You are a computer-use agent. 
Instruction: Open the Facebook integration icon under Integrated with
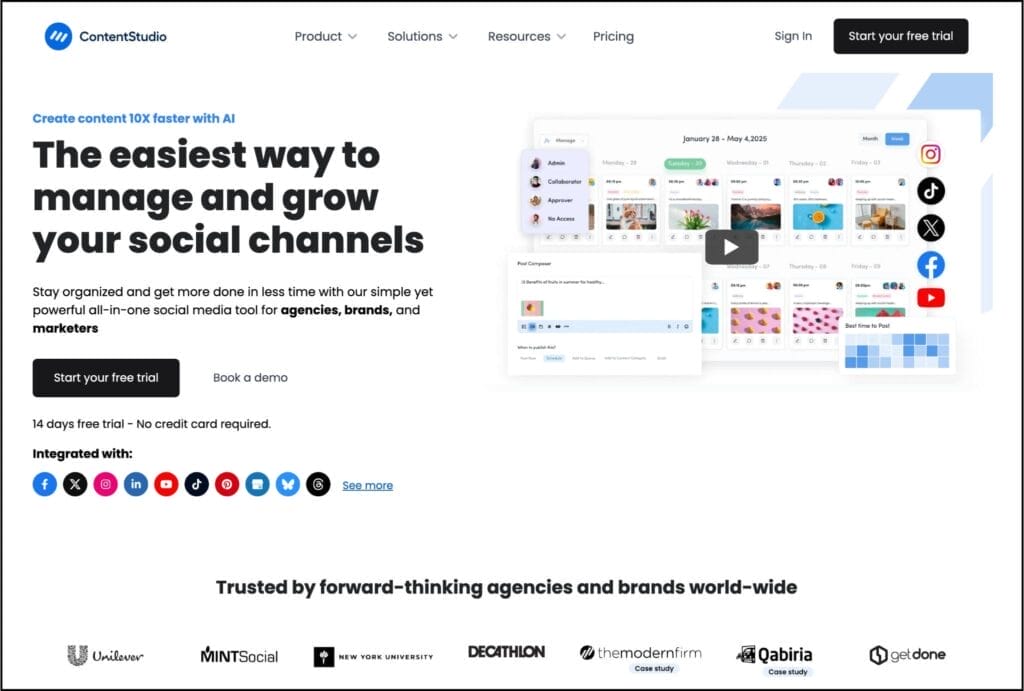pyautogui.click(x=44, y=485)
